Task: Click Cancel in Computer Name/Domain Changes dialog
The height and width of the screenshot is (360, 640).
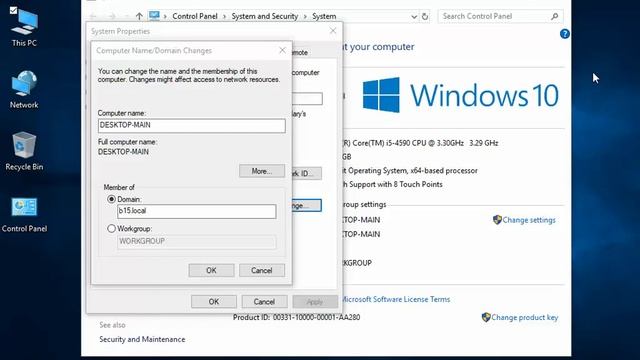Action: 262,270
